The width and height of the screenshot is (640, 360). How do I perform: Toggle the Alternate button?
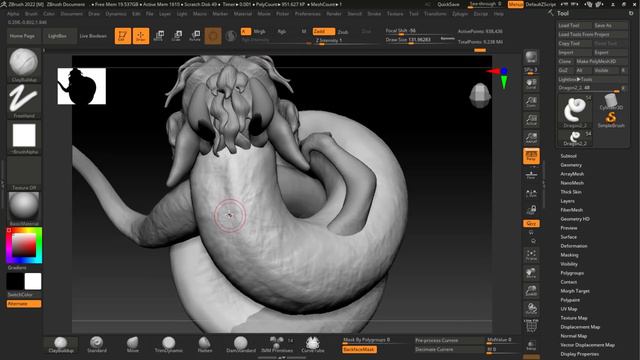click(x=24, y=304)
